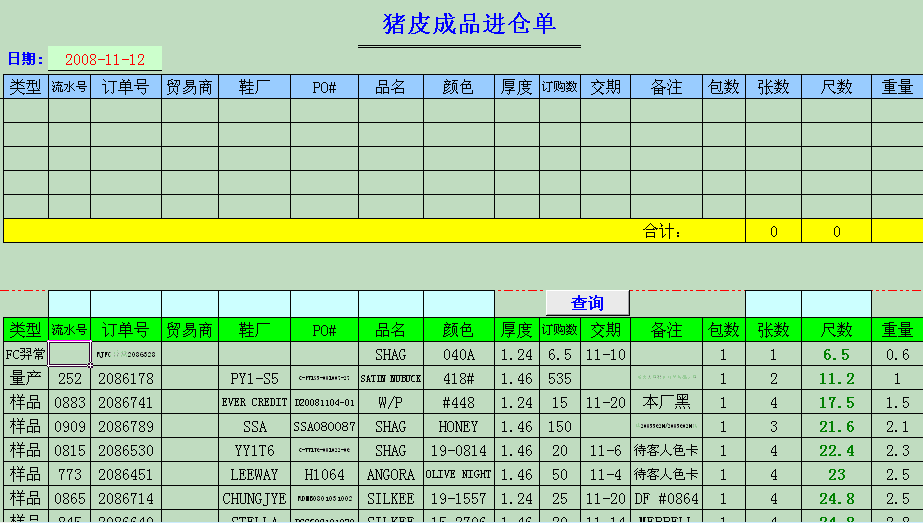Select the date cell showing 2008-11-12
Viewport: 923px width, 523px height.
[104, 59]
